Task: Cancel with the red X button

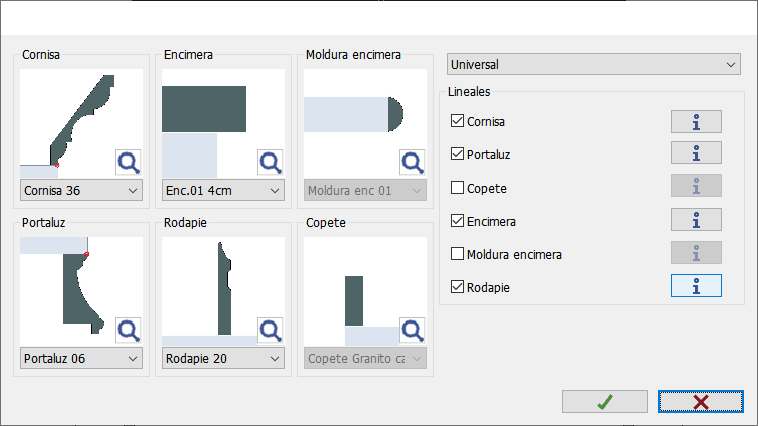Action: [x=701, y=402]
